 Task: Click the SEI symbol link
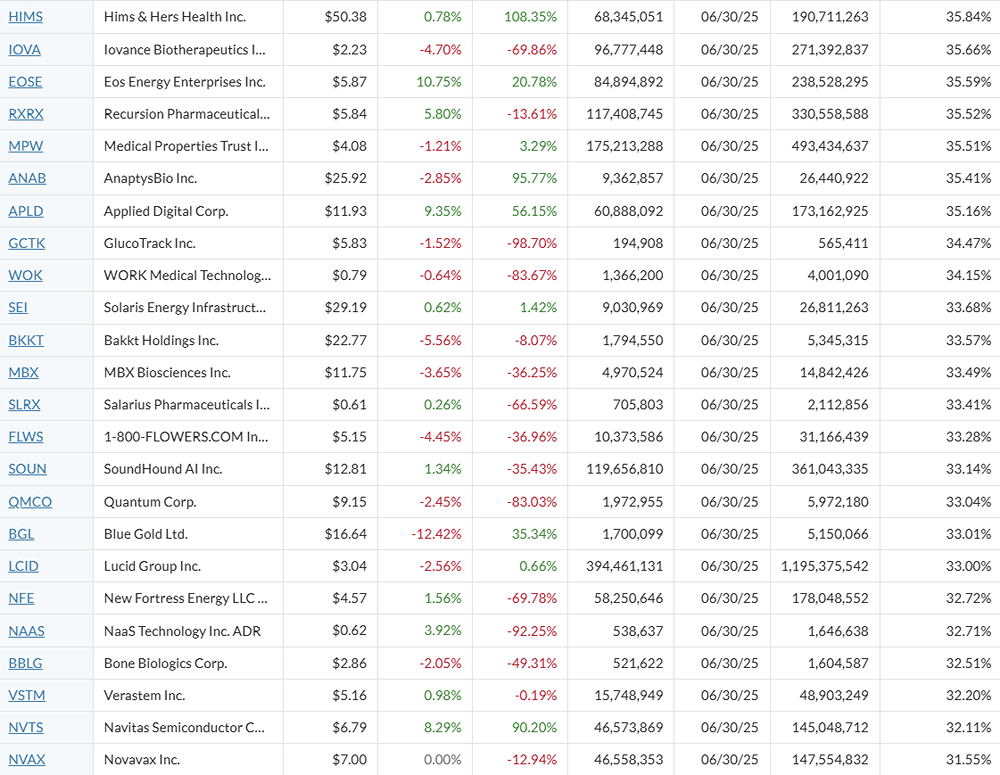[x=18, y=308]
